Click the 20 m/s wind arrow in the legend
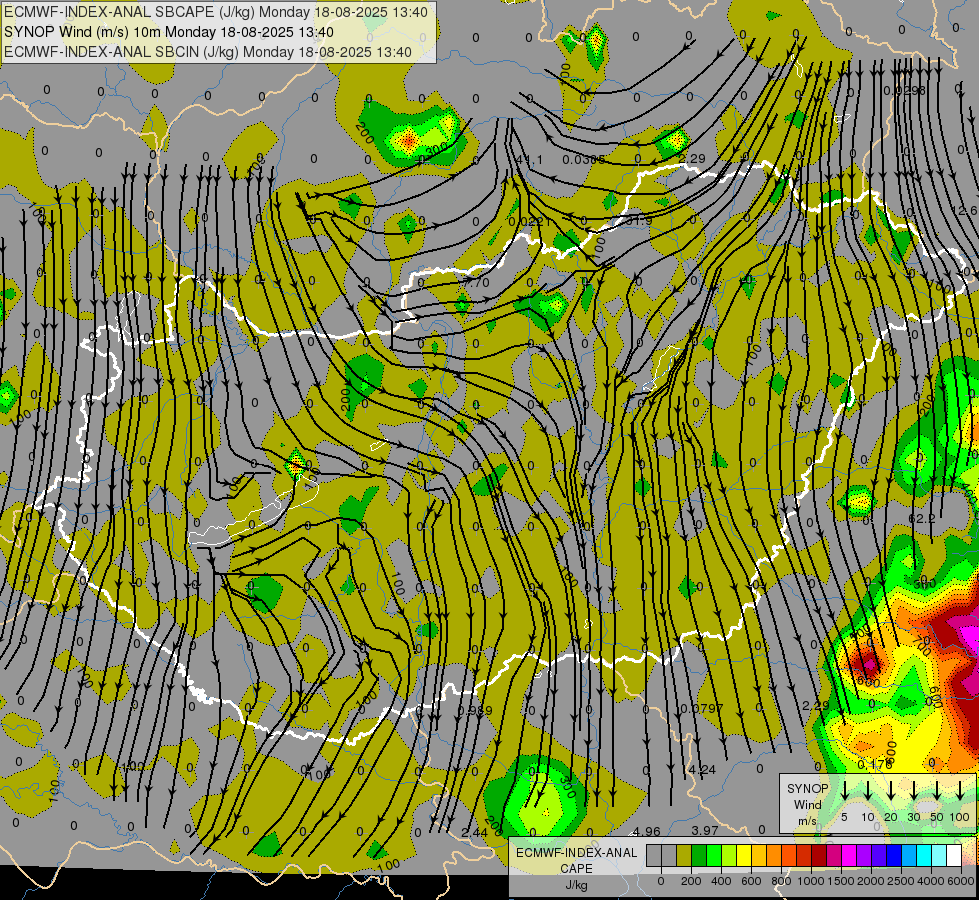979x900 pixels. click(x=891, y=790)
